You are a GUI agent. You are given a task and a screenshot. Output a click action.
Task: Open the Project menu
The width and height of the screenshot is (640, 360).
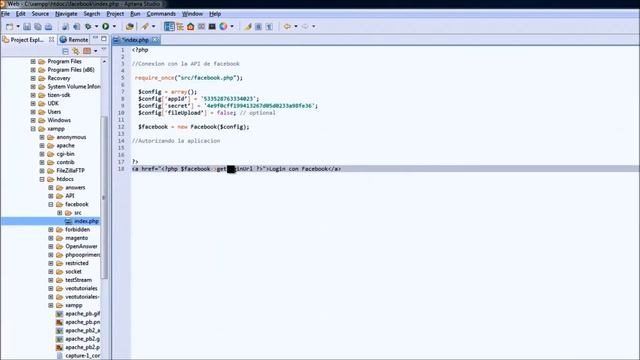click(115, 14)
